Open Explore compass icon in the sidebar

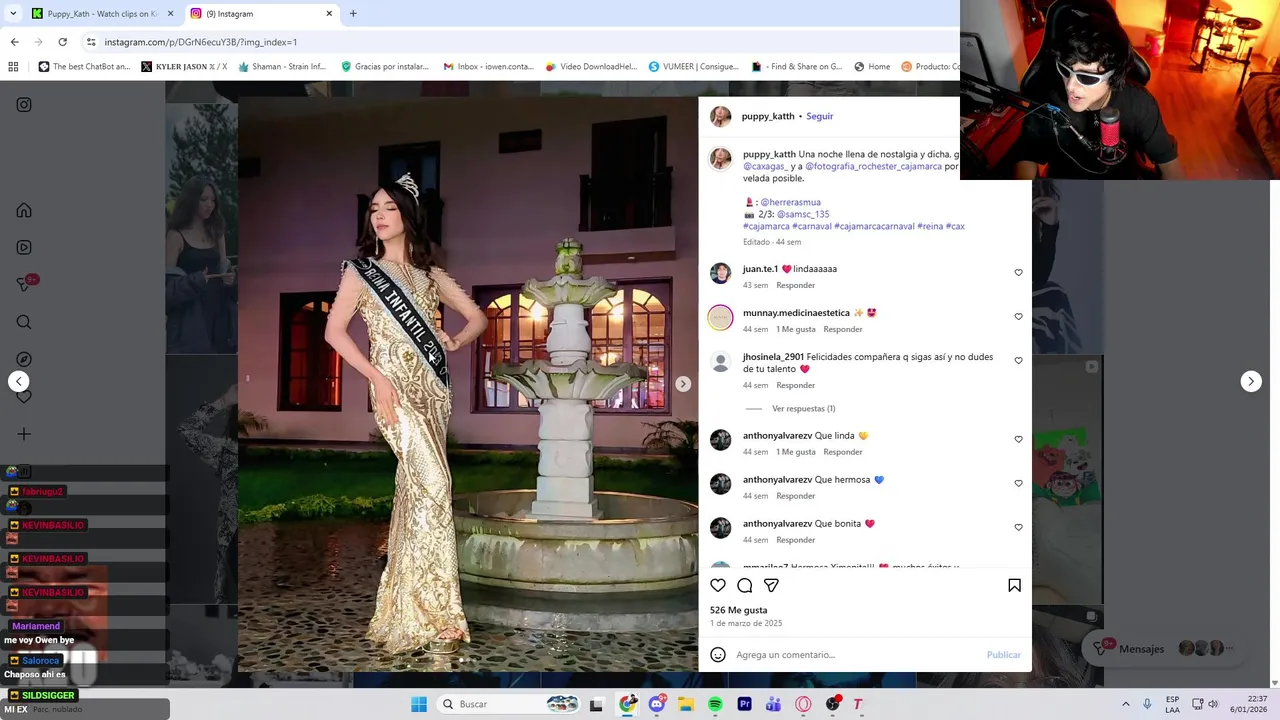(24, 359)
